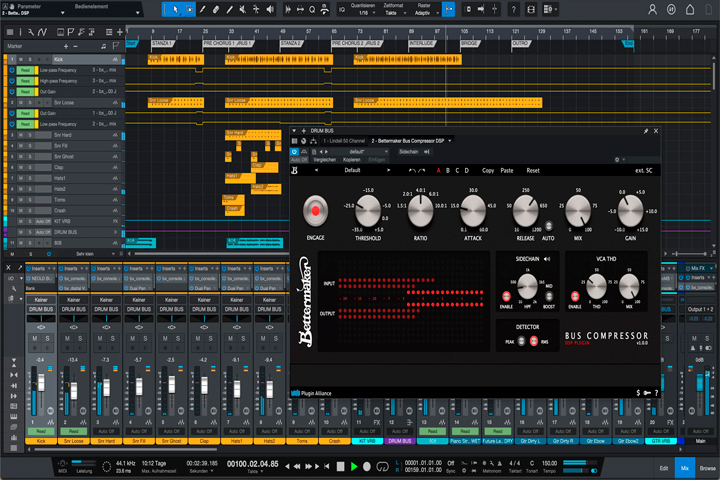Click Paste in the Bettermaker toolbar

tap(507, 170)
